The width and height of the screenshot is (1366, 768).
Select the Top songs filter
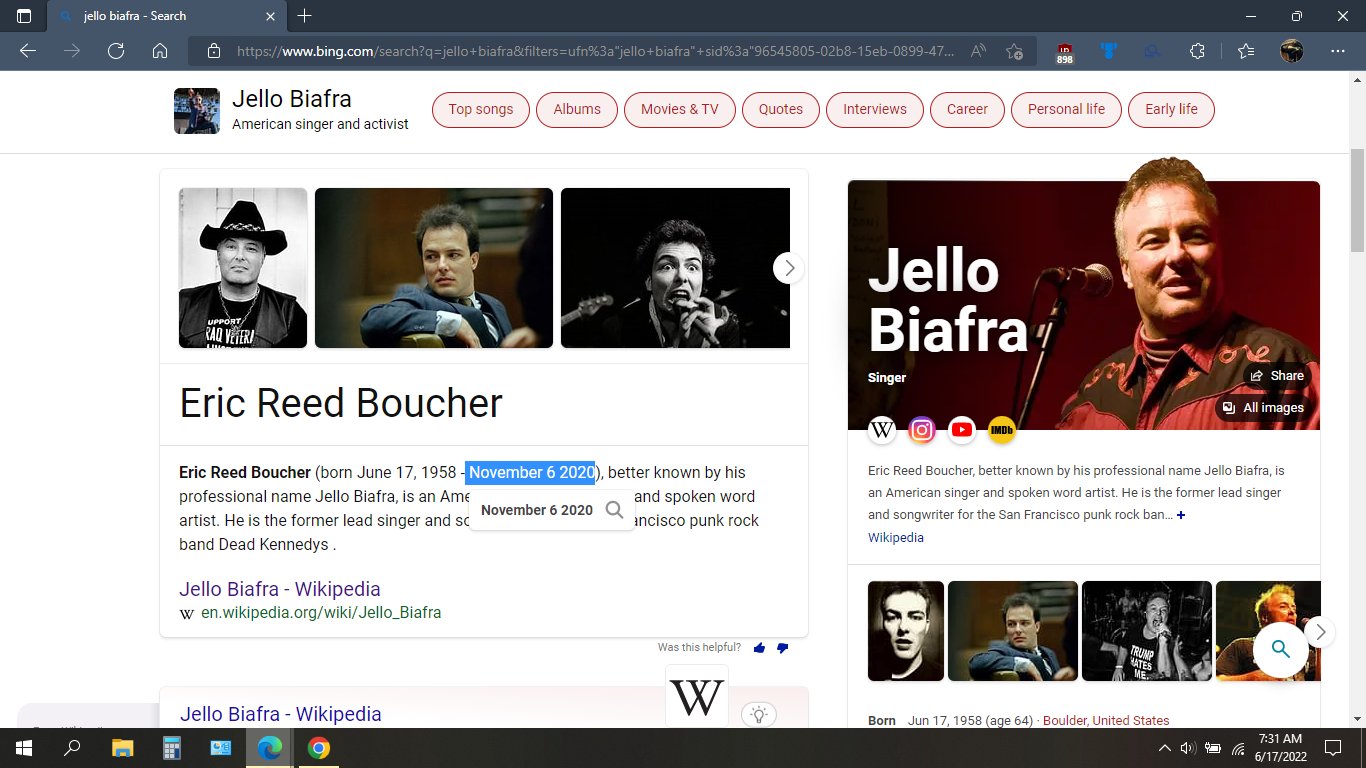click(481, 109)
